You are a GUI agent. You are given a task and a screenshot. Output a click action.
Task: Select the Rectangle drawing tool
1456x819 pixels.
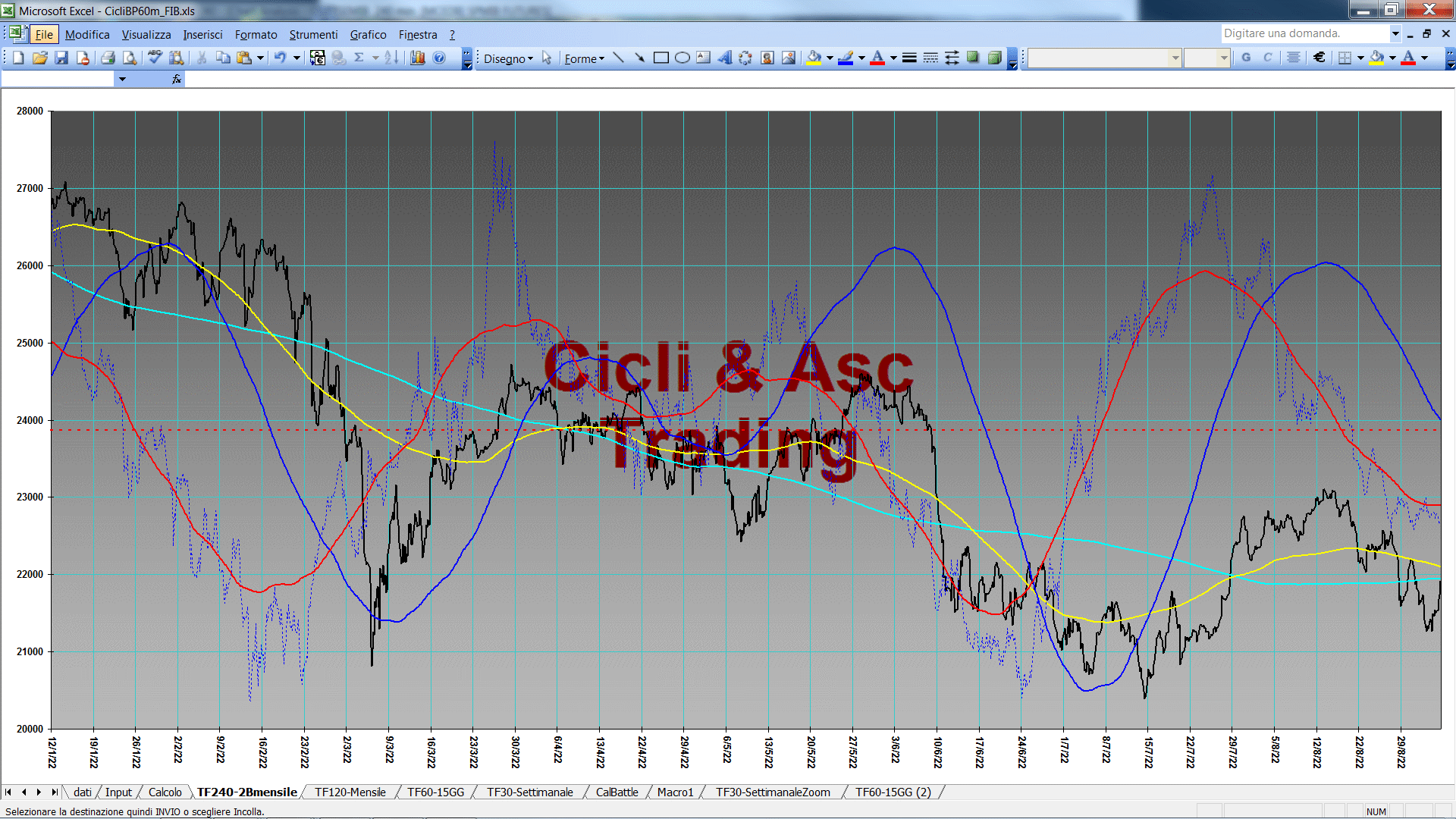tap(661, 58)
